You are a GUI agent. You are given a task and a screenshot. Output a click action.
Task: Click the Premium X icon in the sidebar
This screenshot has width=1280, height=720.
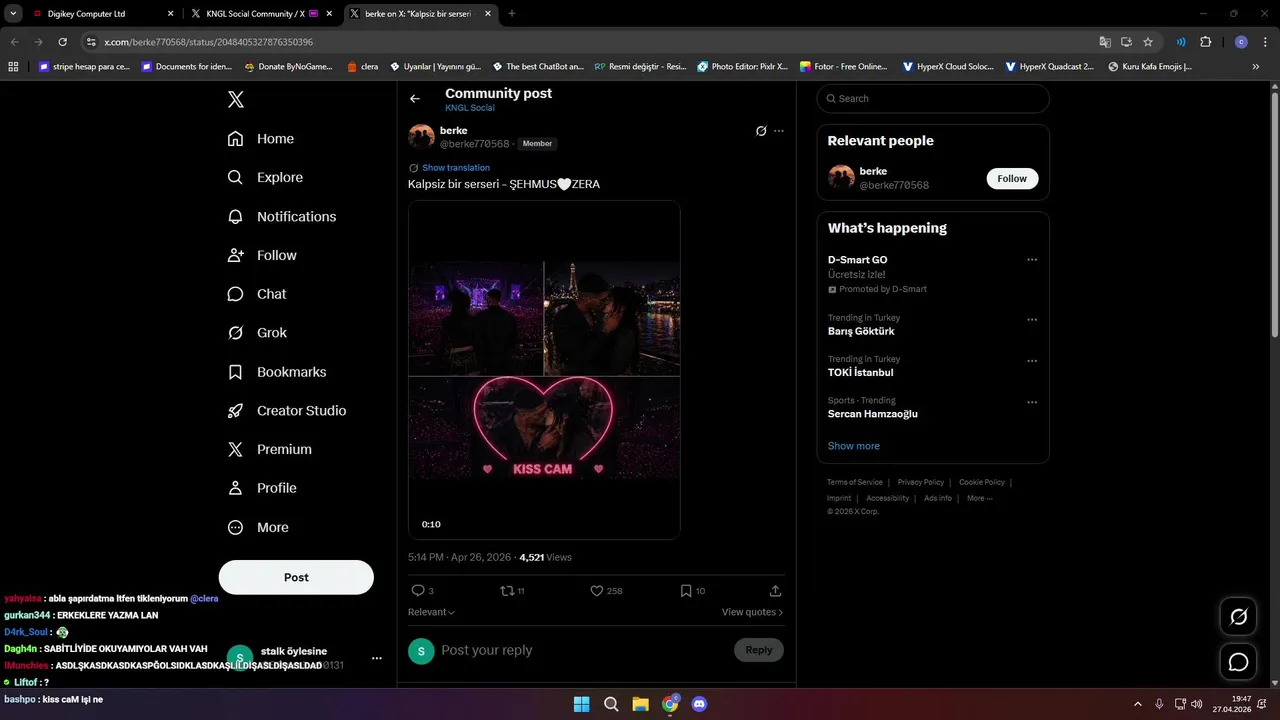[x=235, y=450]
